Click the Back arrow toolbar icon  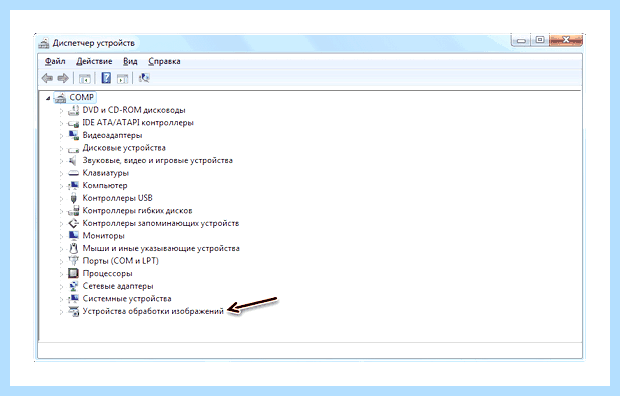tap(47, 78)
